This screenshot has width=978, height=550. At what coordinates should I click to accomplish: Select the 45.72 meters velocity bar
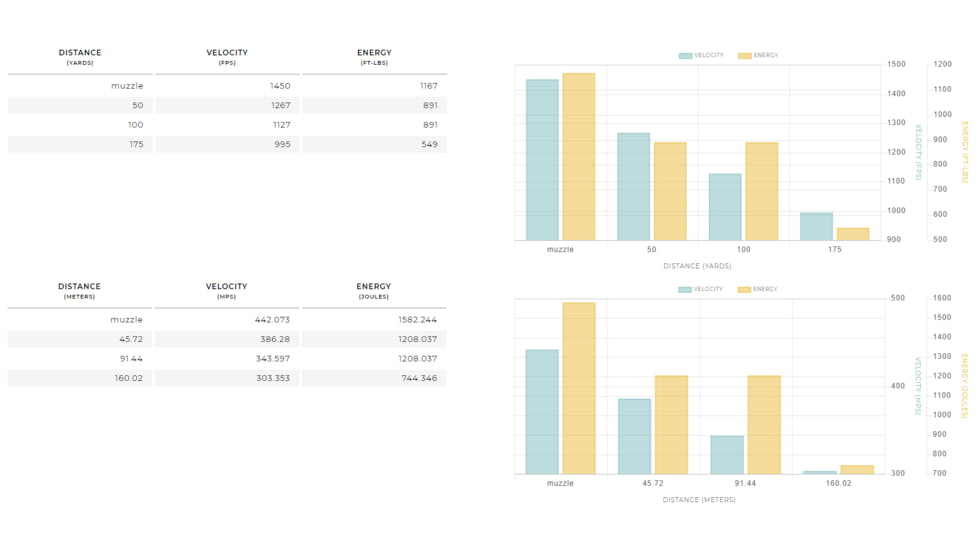[x=634, y=437]
